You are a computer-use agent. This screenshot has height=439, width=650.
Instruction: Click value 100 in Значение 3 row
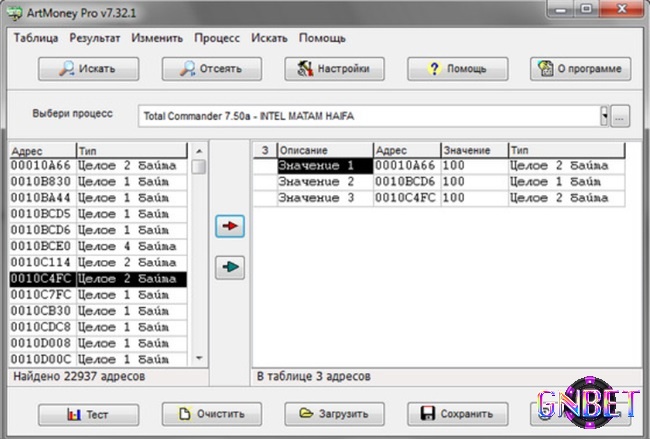tap(474, 198)
